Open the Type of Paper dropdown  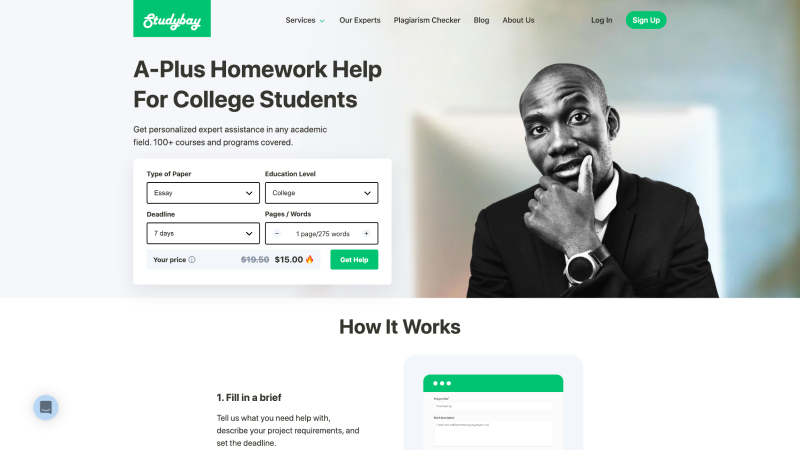[203, 193]
